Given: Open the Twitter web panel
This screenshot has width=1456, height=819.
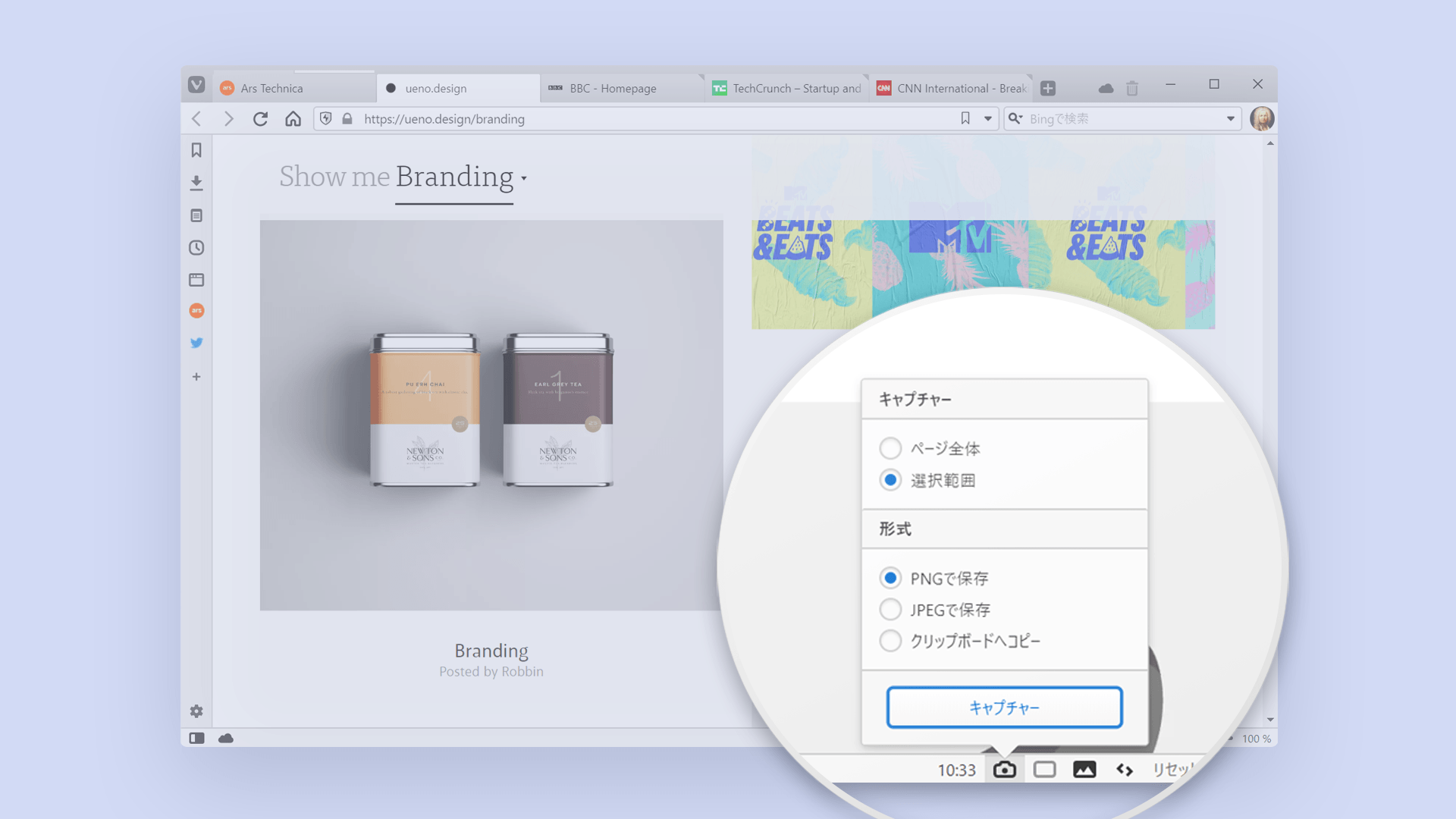Looking at the screenshot, I should click(x=196, y=343).
